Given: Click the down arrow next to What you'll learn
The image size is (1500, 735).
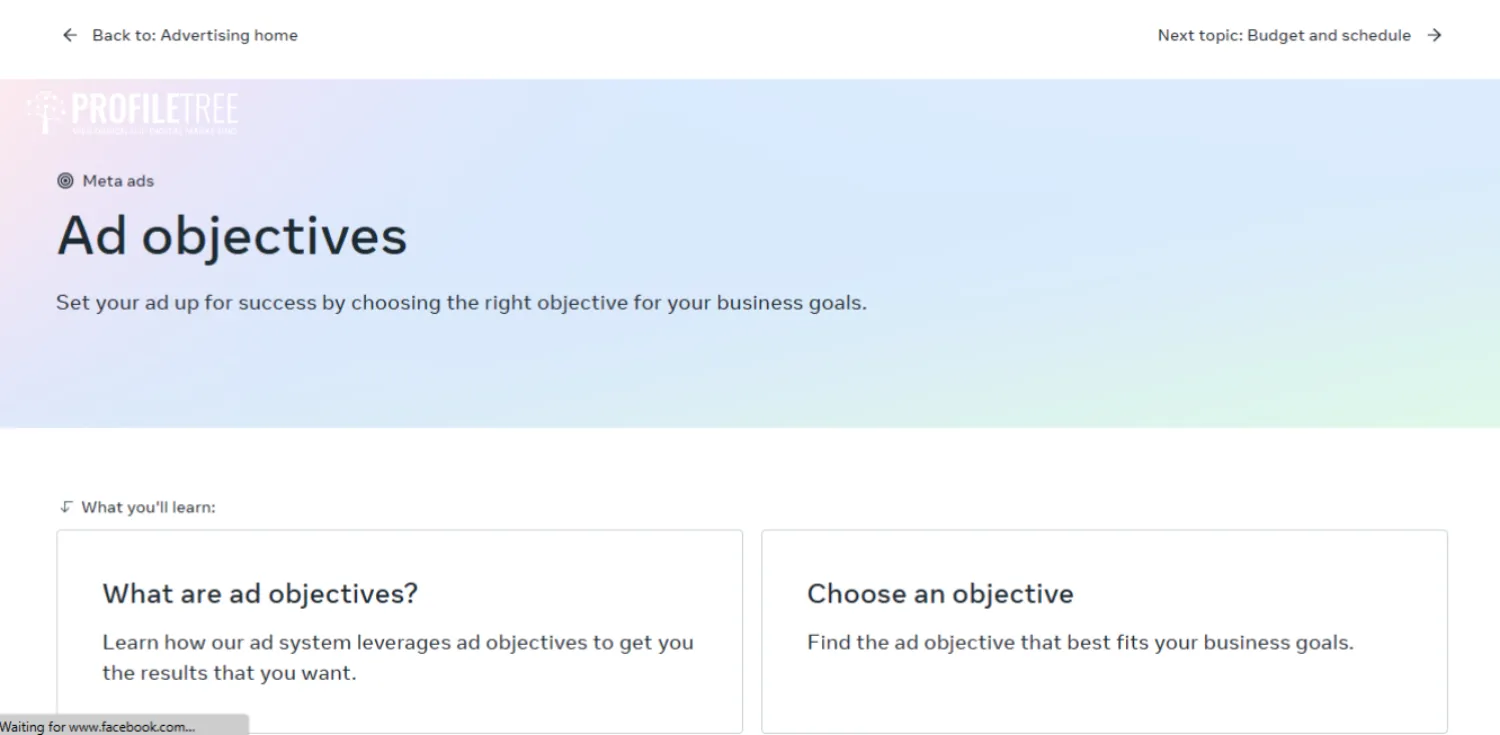Looking at the screenshot, I should tap(66, 507).
